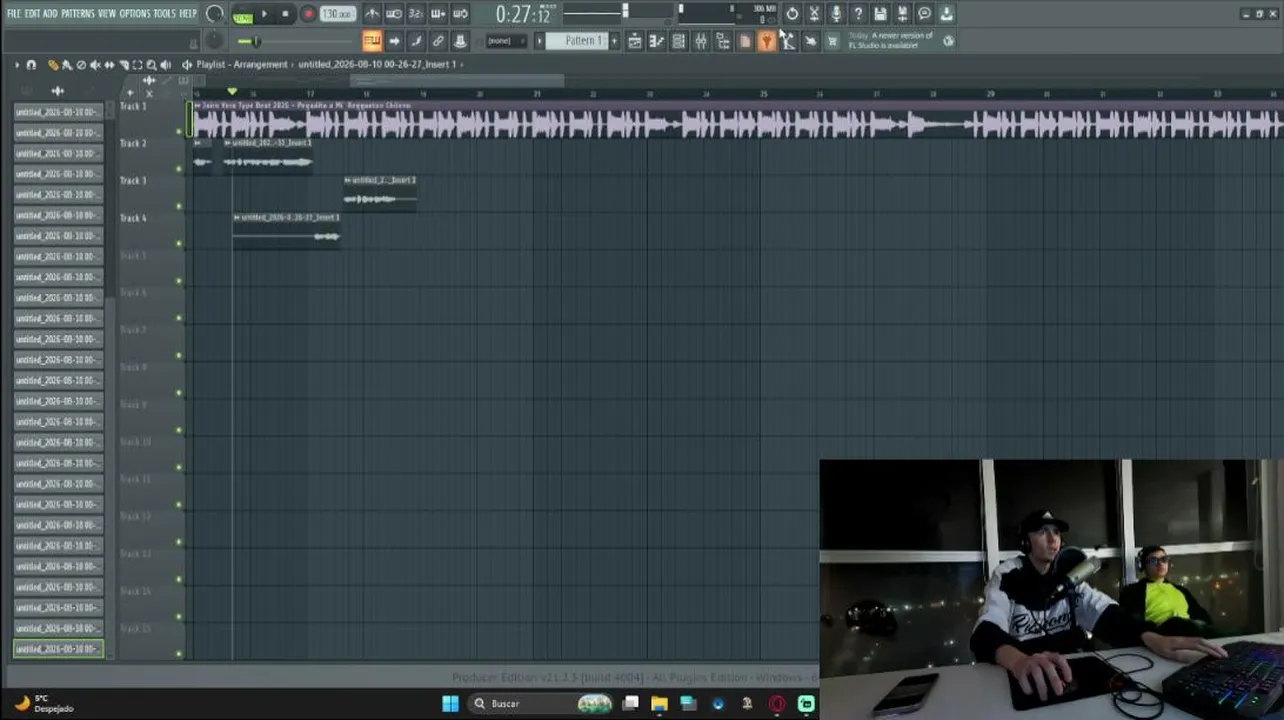
Task: Select the playlist select tool
Action: [x=138, y=65]
